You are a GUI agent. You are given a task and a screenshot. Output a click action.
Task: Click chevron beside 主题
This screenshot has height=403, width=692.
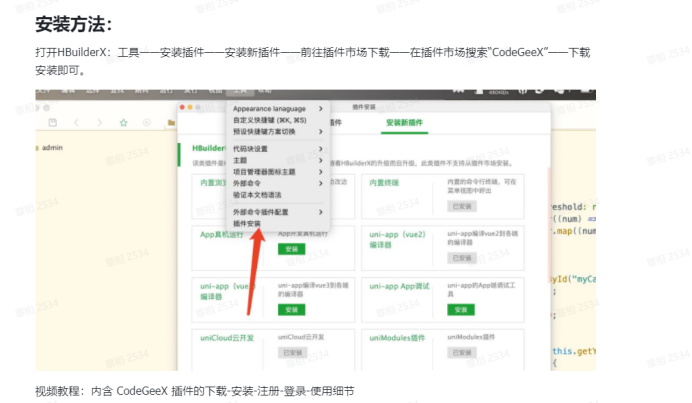[321, 160]
